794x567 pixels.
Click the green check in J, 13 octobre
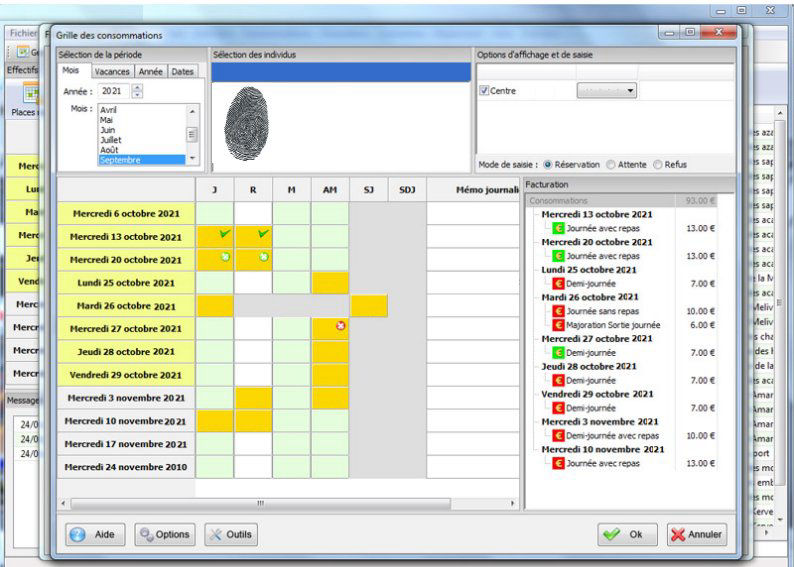[x=225, y=233]
